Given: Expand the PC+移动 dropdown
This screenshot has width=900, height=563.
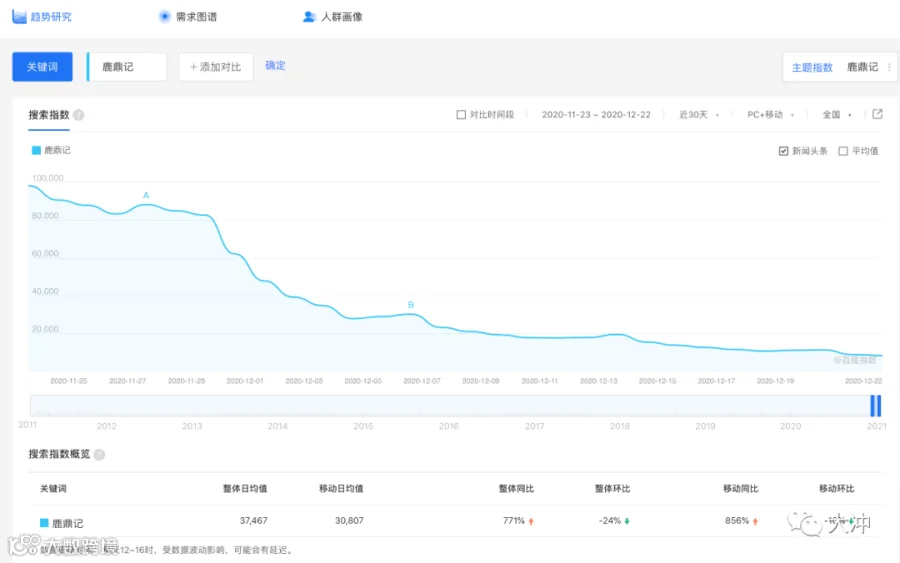Looking at the screenshot, I should (x=770, y=115).
